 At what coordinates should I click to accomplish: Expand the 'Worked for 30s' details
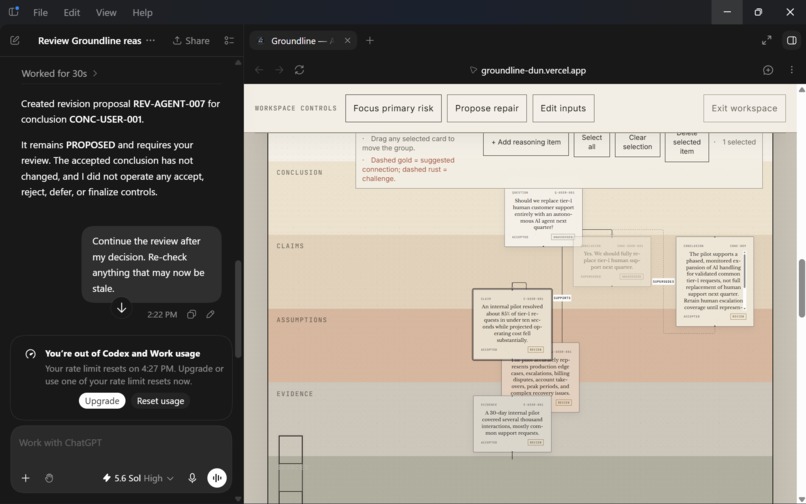(59, 74)
